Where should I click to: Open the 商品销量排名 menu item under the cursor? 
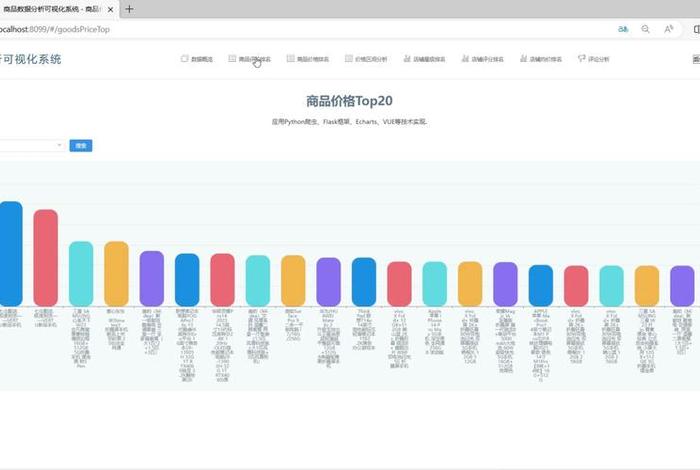[250, 59]
